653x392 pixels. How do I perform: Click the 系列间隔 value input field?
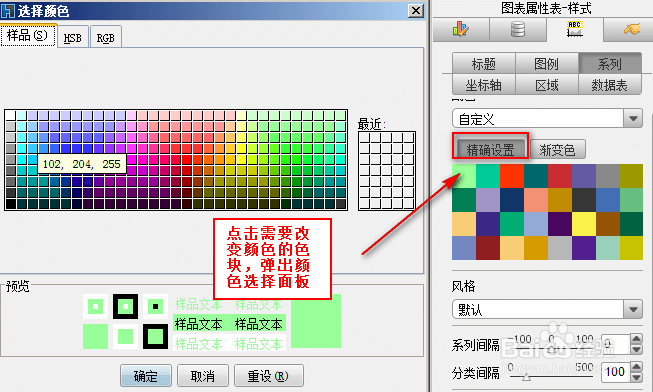pyautogui.click(x=616, y=345)
